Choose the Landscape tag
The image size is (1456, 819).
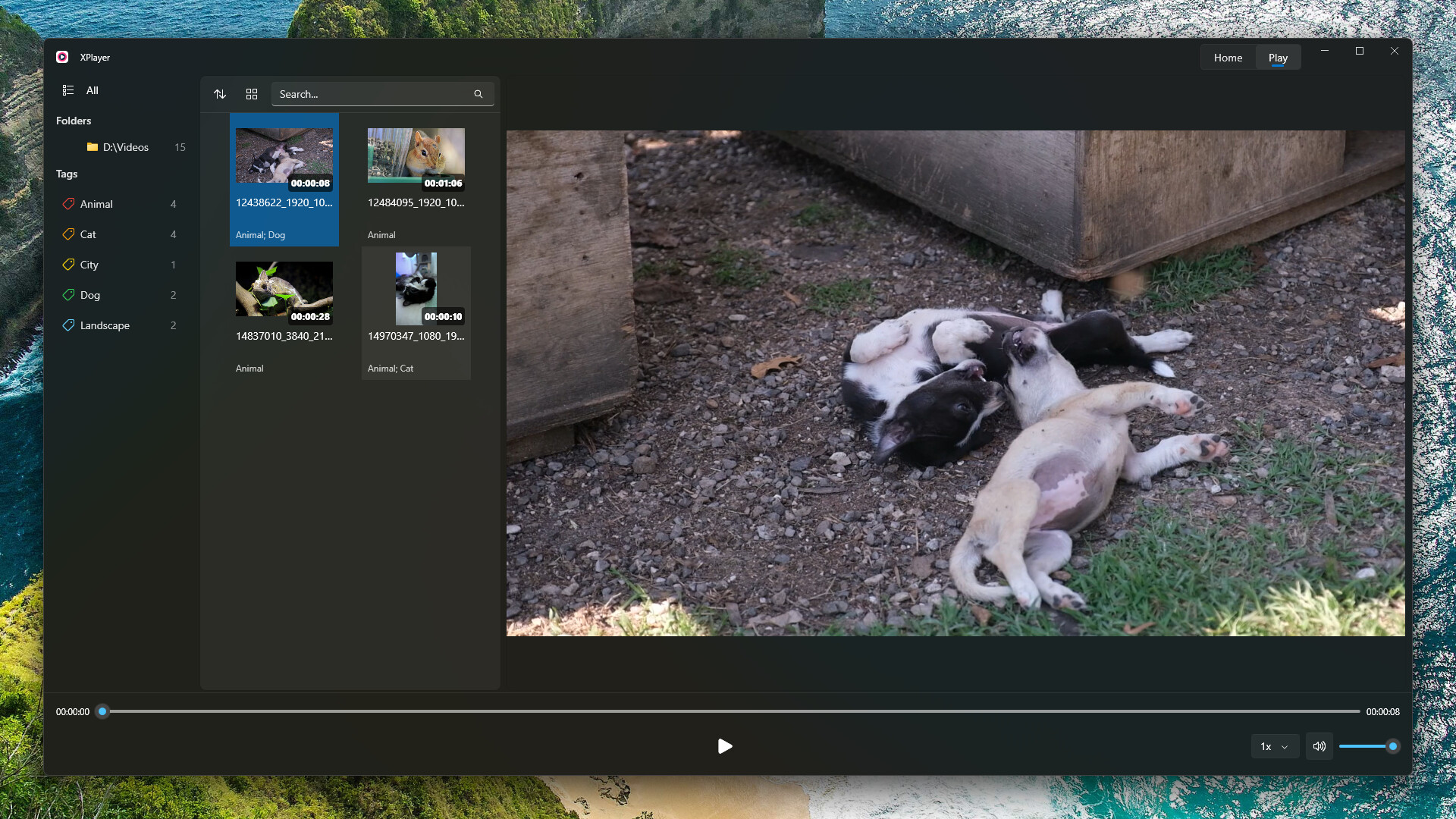[105, 325]
